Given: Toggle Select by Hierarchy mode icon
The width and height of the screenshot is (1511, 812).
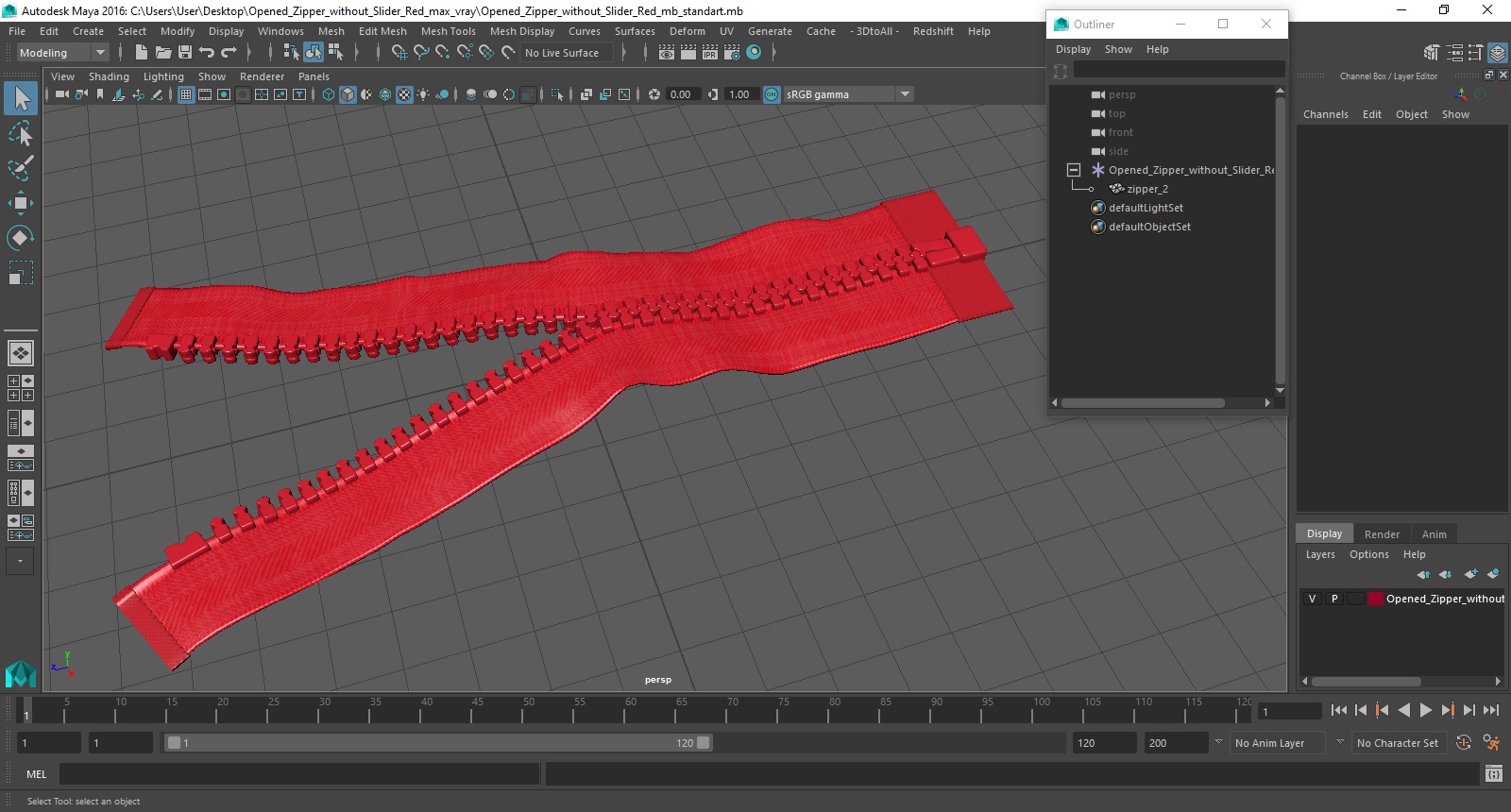Looking at the screenshot, I should coord(291,53).
